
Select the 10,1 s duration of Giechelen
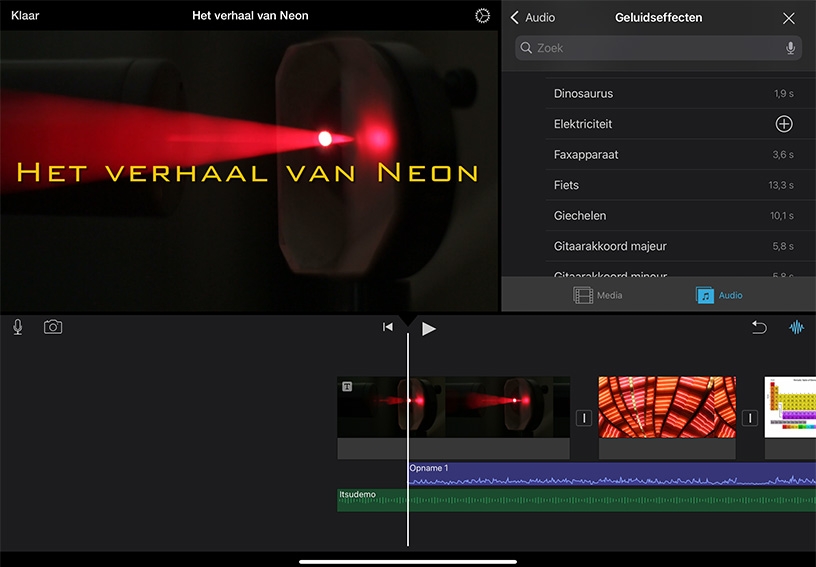point(782,215)
